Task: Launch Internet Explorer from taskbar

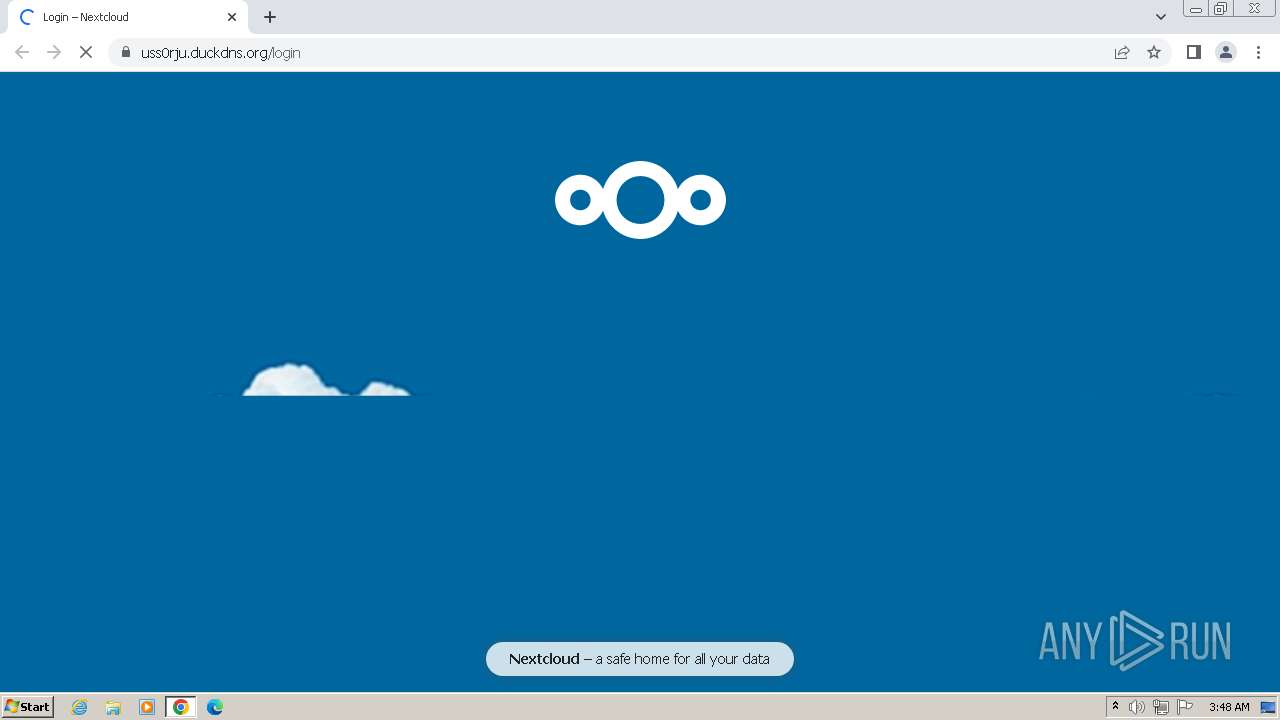Action: 80,707
